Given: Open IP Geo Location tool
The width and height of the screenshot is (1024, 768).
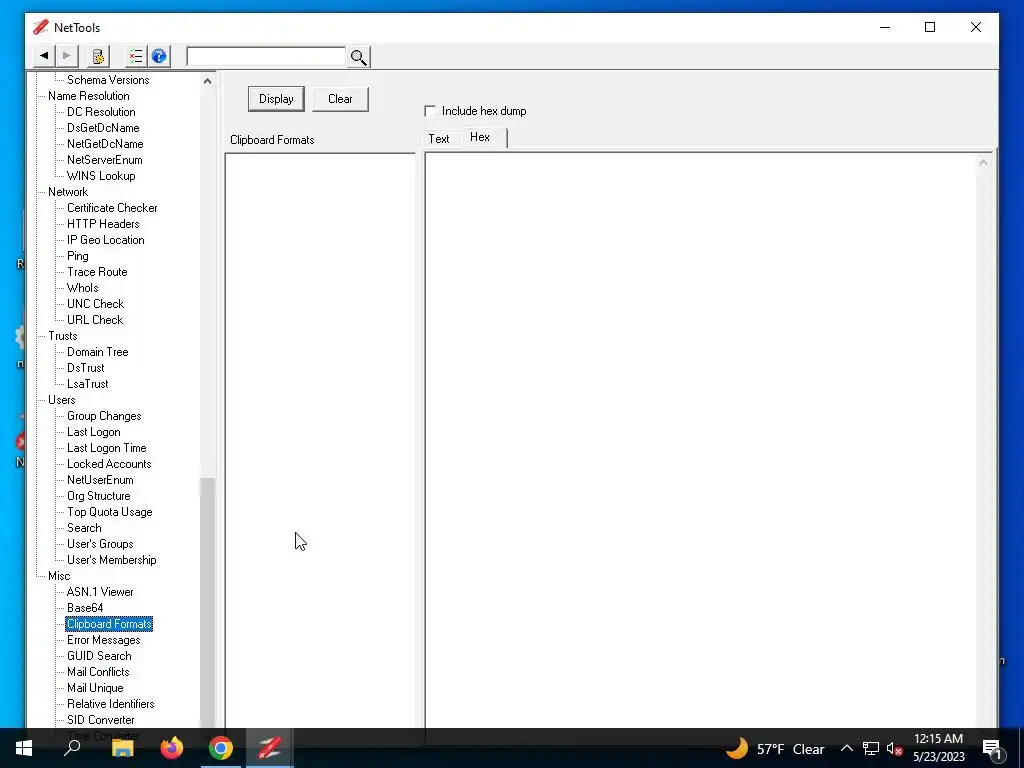Looking at the screenshot, I should point(106,240).
